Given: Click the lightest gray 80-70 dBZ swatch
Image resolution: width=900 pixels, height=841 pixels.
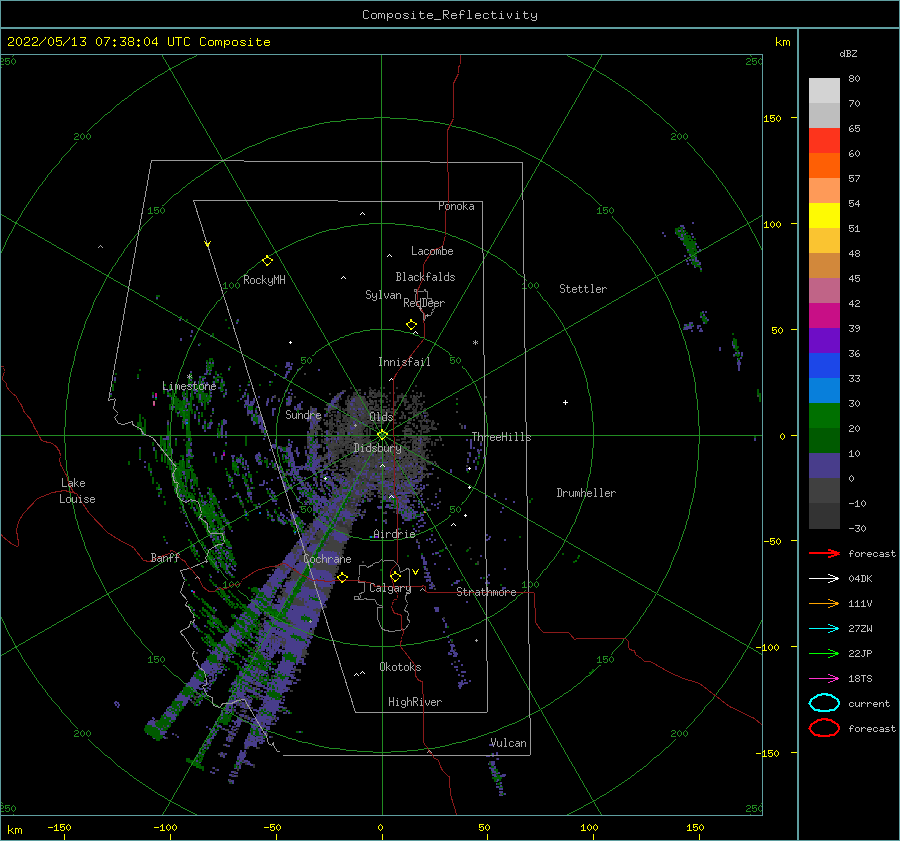Looking at the screenshot, I should [824, 91].
